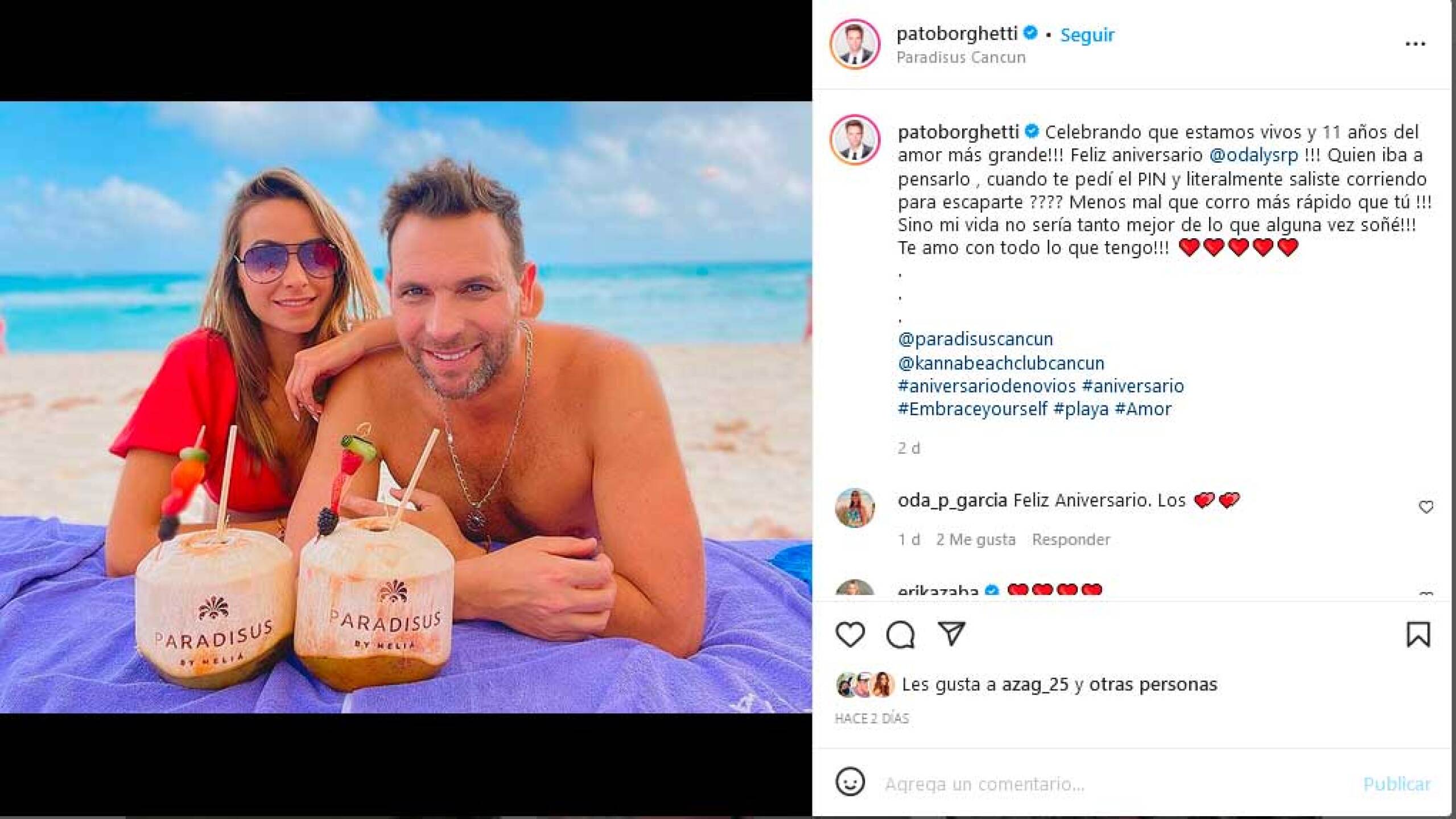1456x819 pixels.
Task: Save post with bookmark icon
Action: coord(1418,634)
